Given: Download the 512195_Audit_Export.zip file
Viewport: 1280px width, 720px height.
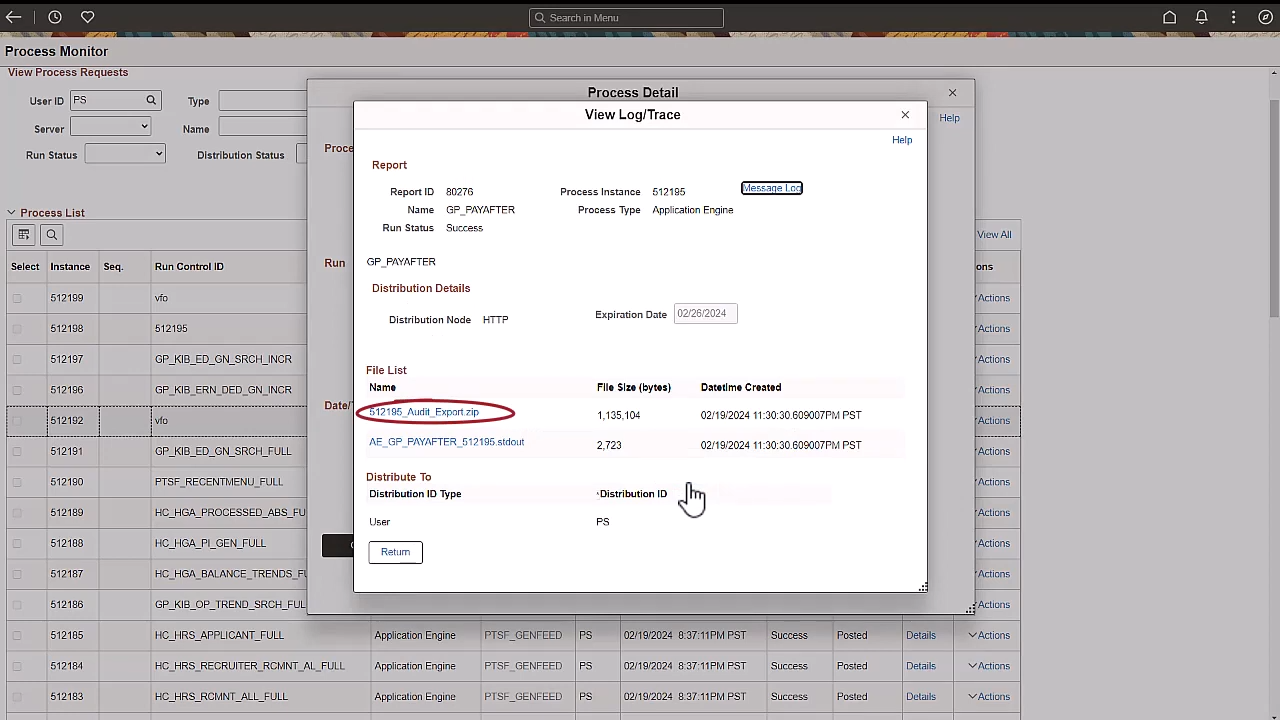Looking at the screenshot, I should [x=423, y=411].
